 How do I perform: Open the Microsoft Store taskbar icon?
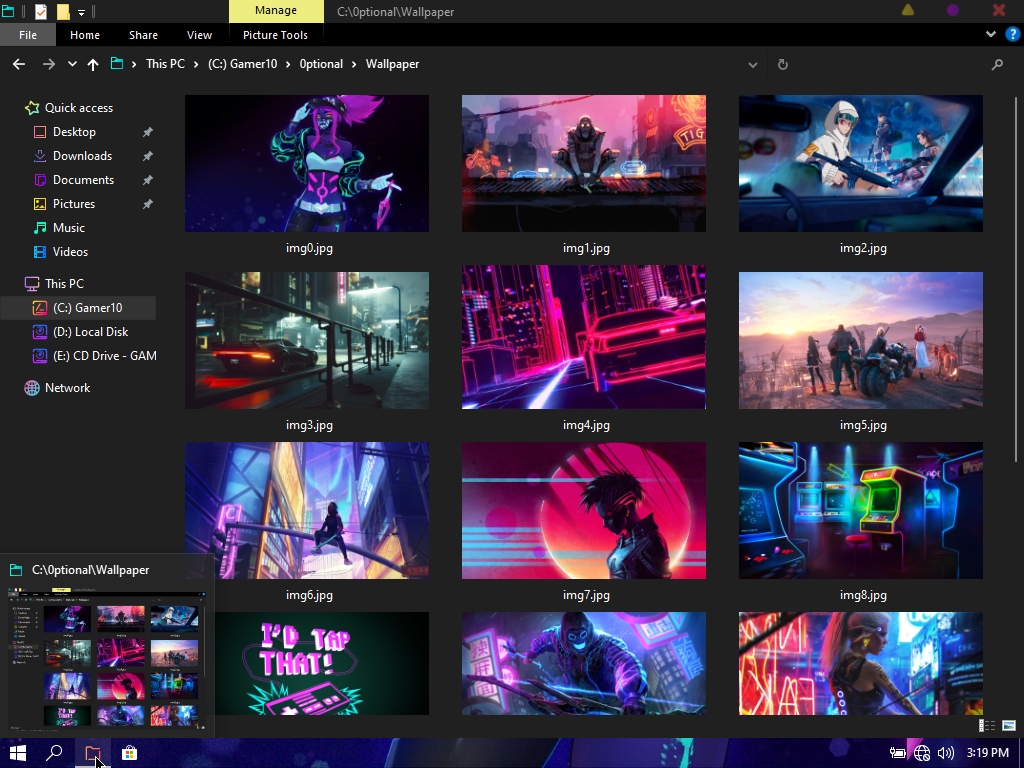click(x=129, y=753)
